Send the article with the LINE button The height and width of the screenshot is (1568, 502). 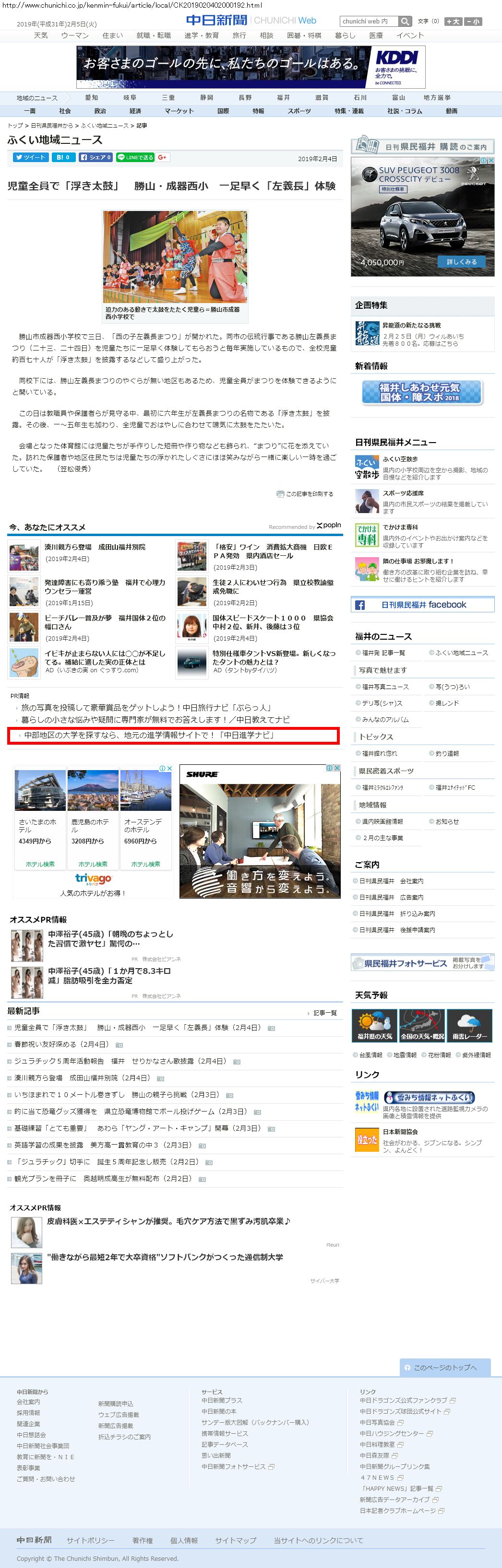135,157
